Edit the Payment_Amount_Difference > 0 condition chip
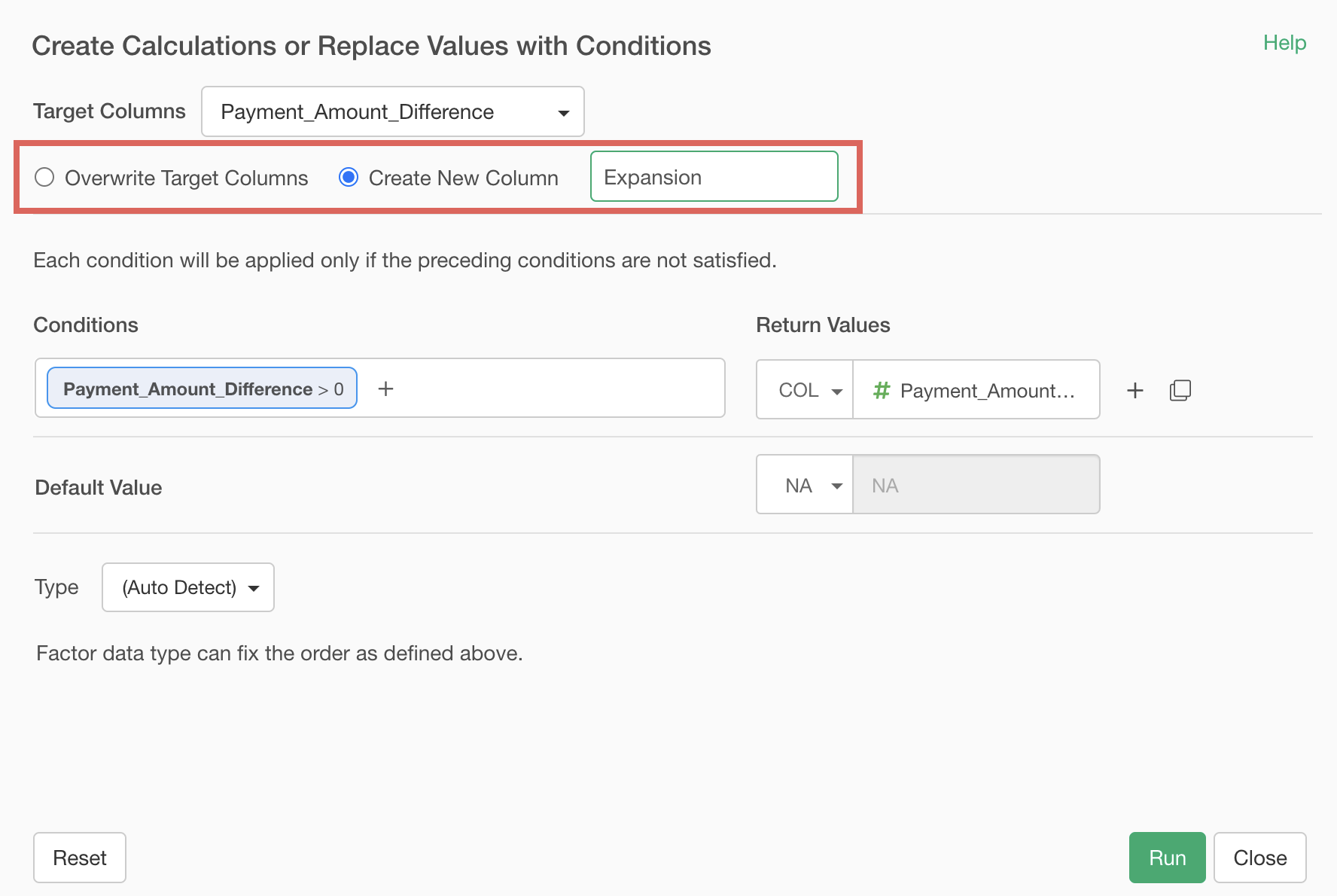The width and height of the screenshot is (1337, 896). [202, 389]
